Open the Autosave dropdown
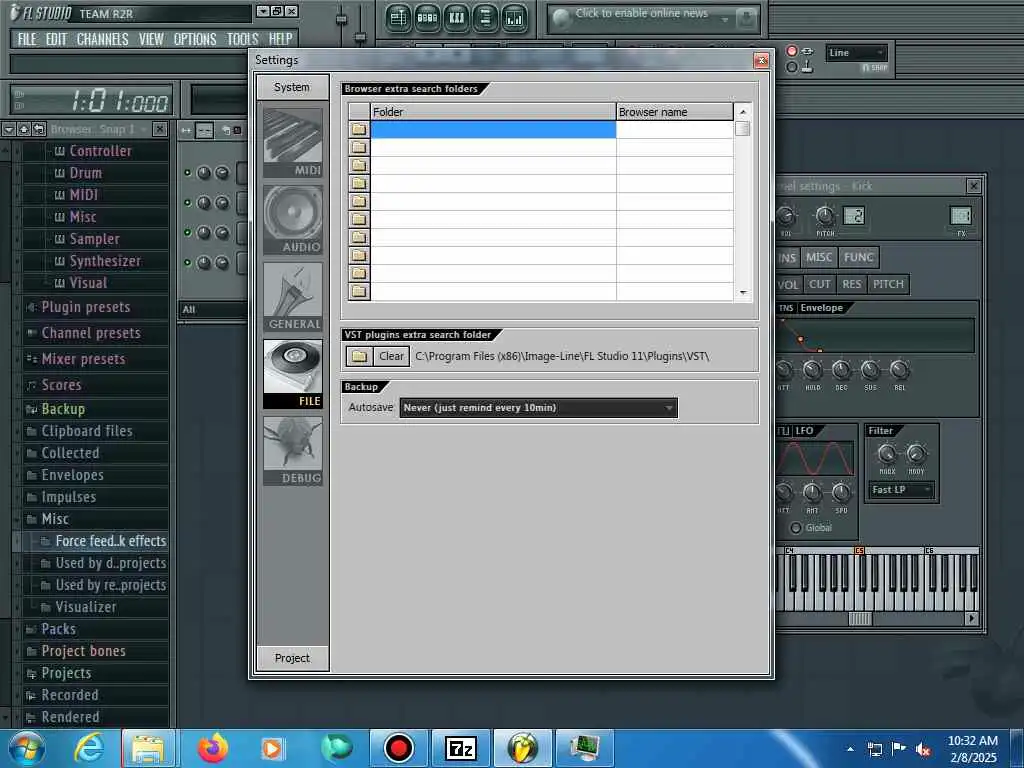1024x768 pixels. pyautogui.click(x=538, y=408)
